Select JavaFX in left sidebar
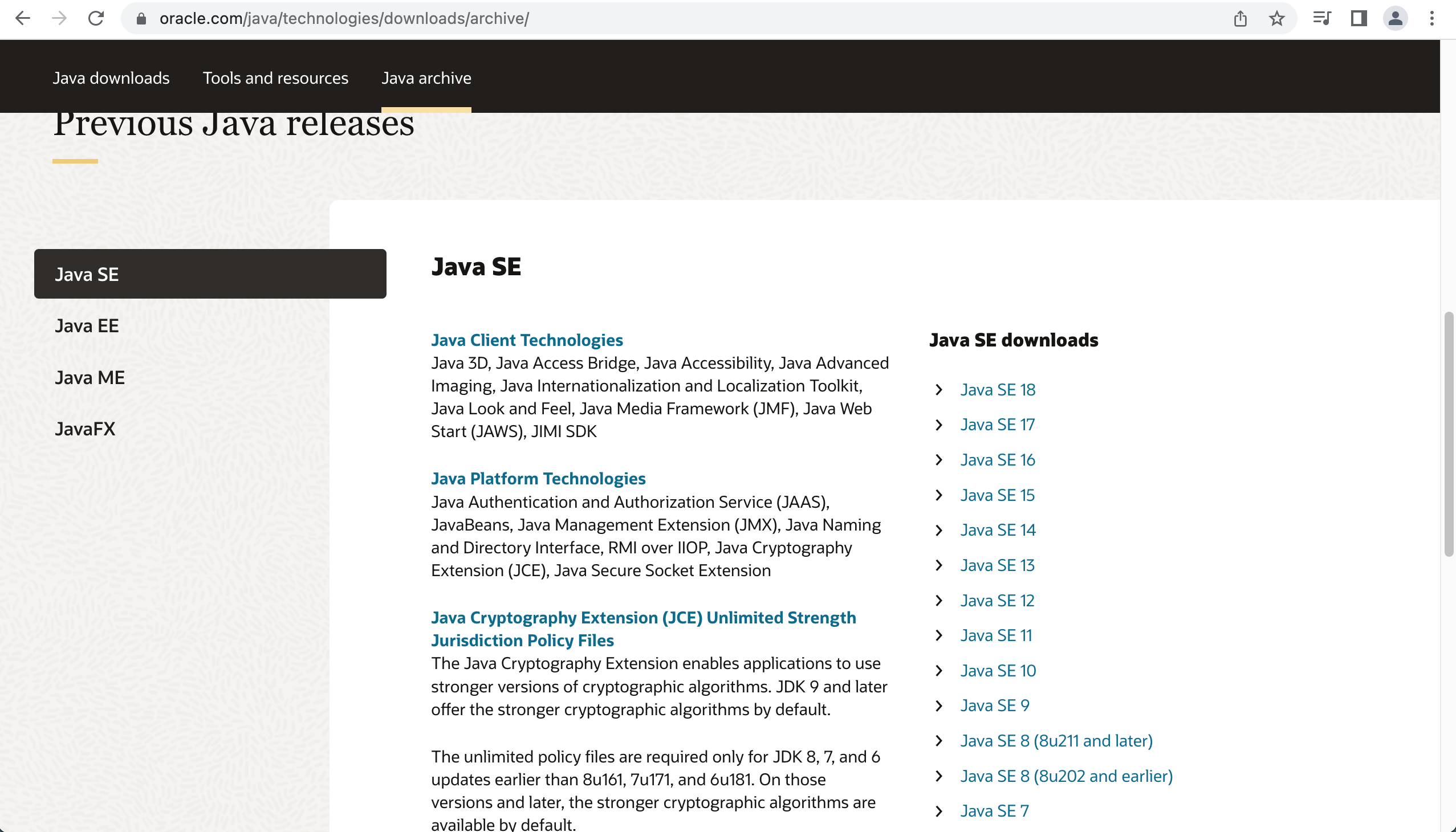 (x=85, y=429)
